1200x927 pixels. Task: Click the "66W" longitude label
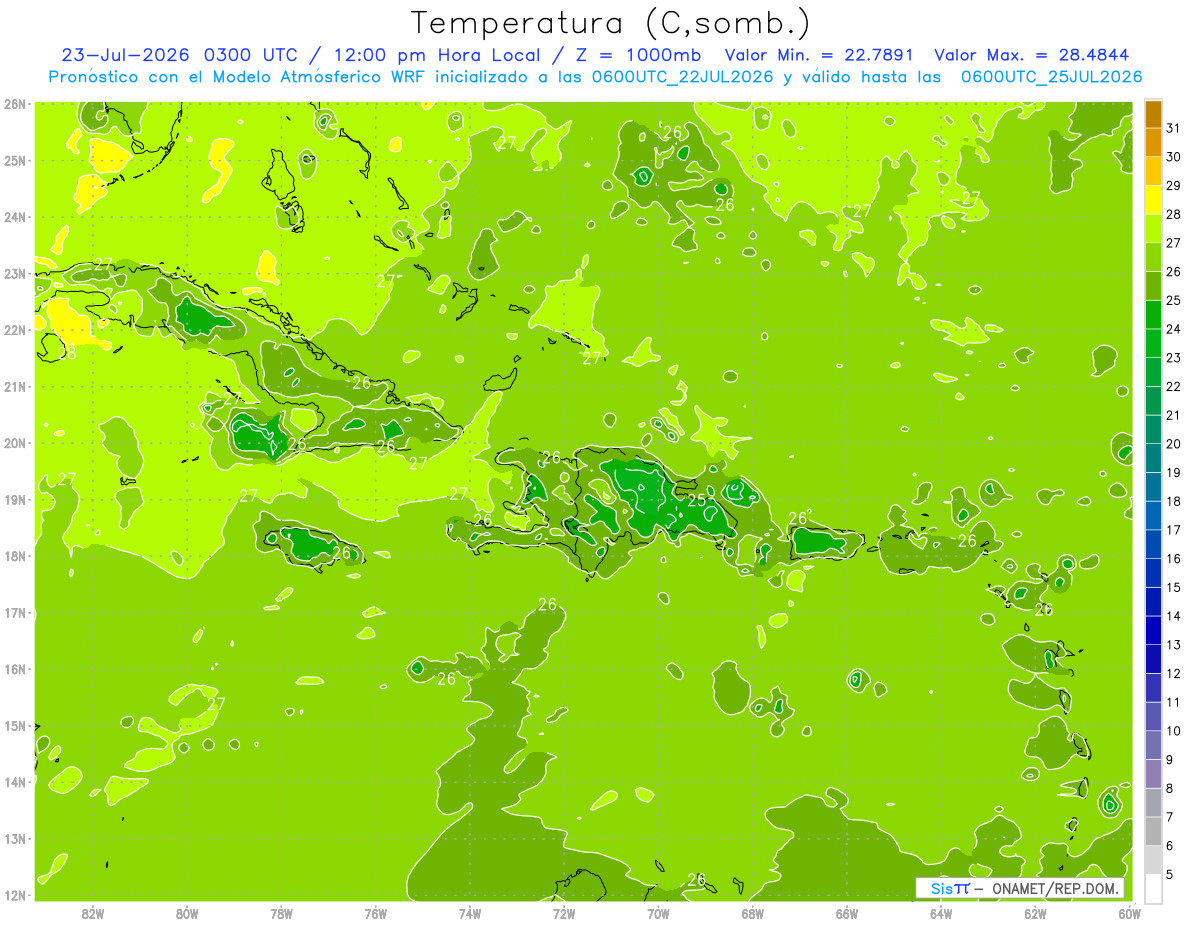(847, 913)
